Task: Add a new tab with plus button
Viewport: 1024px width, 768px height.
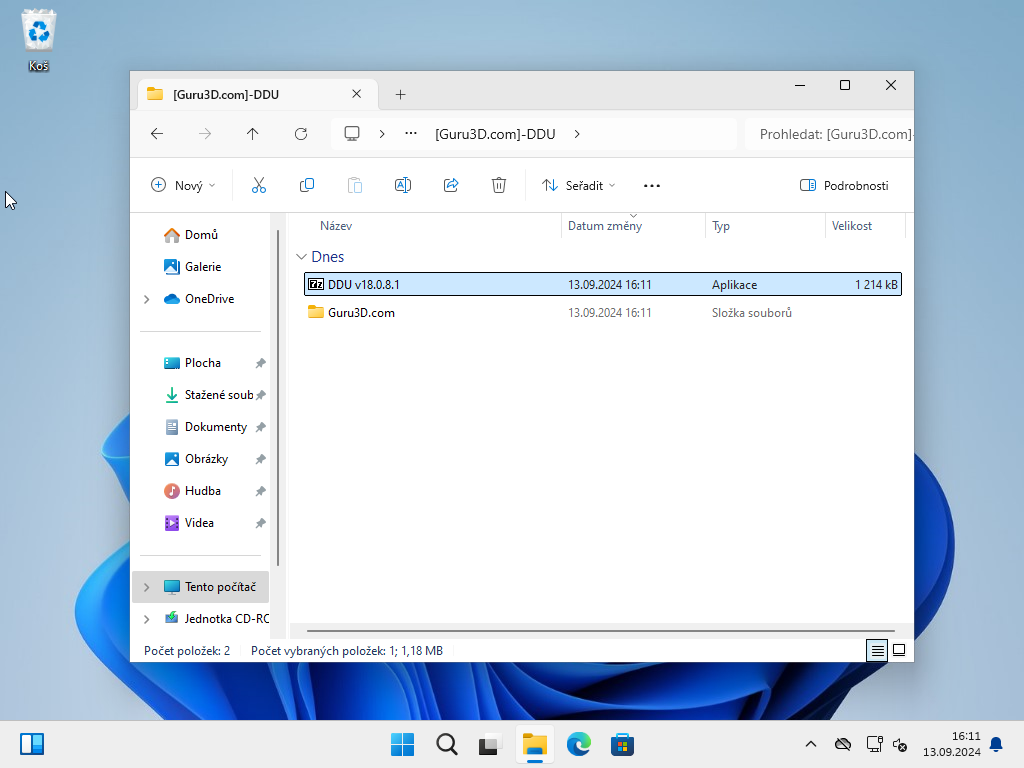Action: 400,94
